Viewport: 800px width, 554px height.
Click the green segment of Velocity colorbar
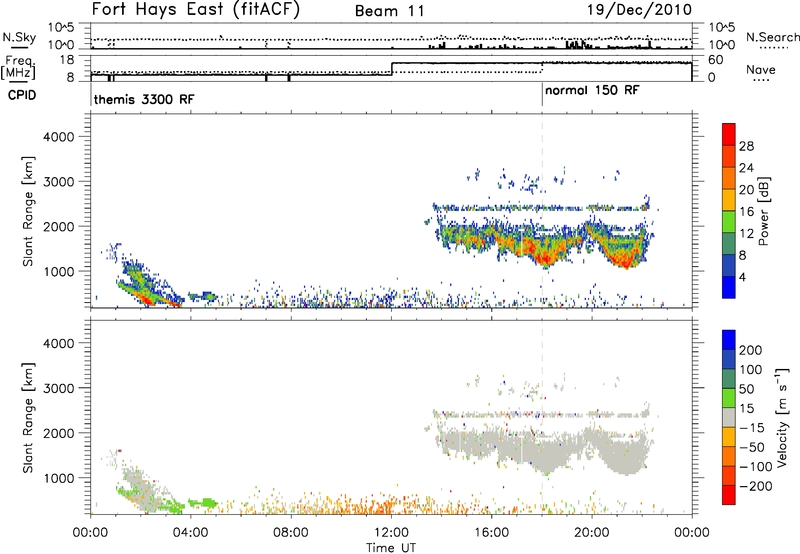pos(729,398)
